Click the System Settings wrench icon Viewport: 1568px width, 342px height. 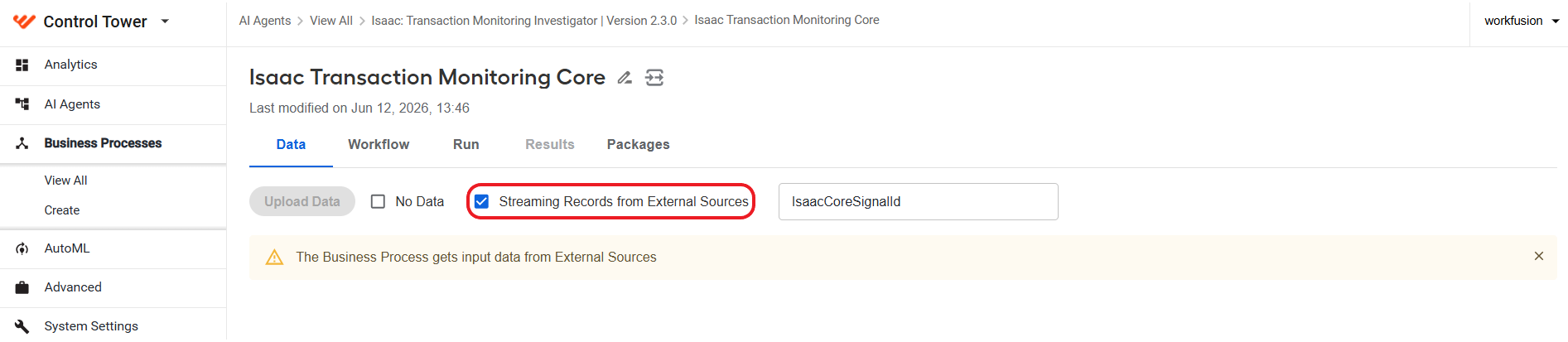pos(22,326)
